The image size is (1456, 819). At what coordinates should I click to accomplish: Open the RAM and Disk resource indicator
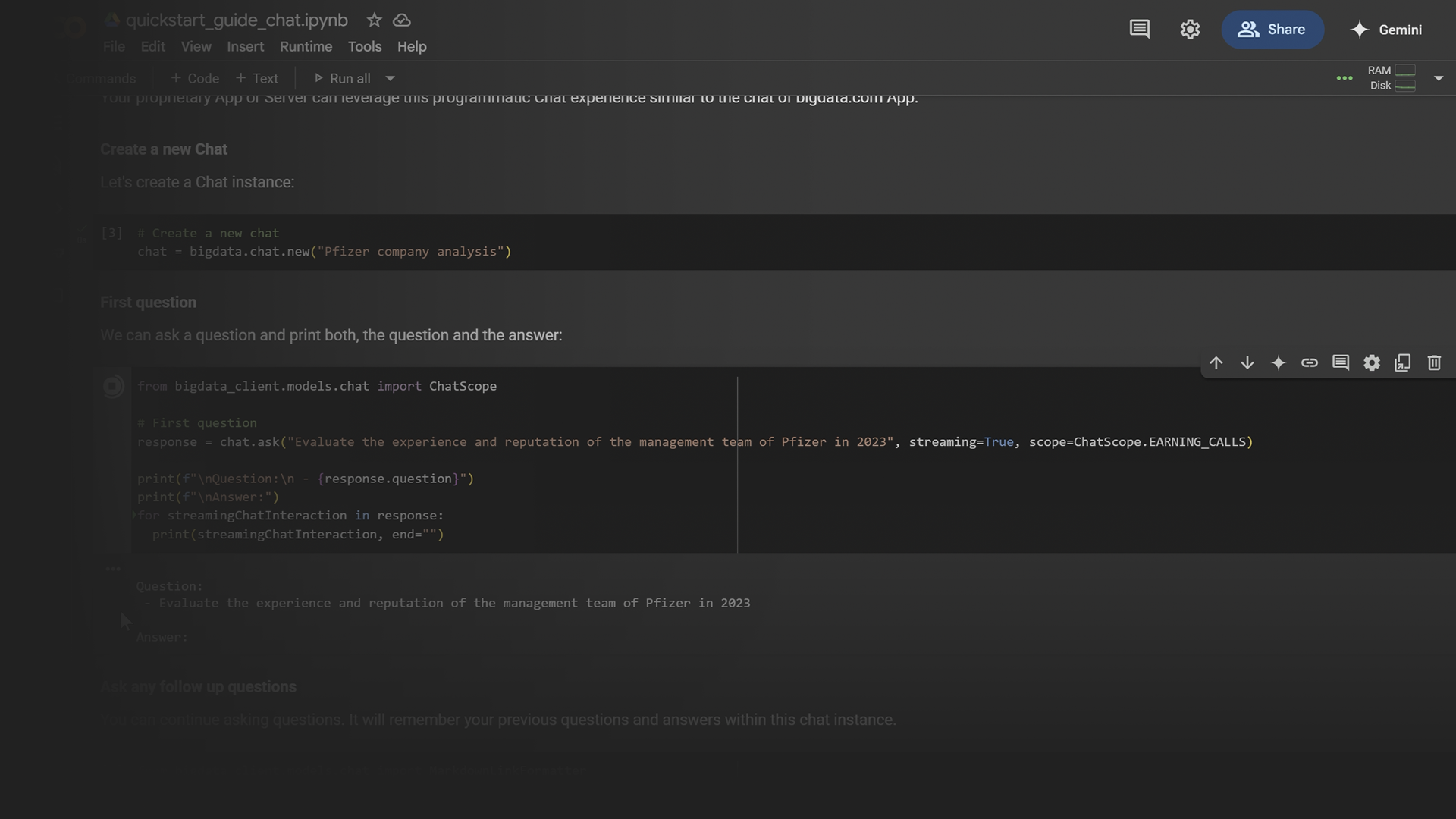pyautogui.click(x=1392, y=78)
